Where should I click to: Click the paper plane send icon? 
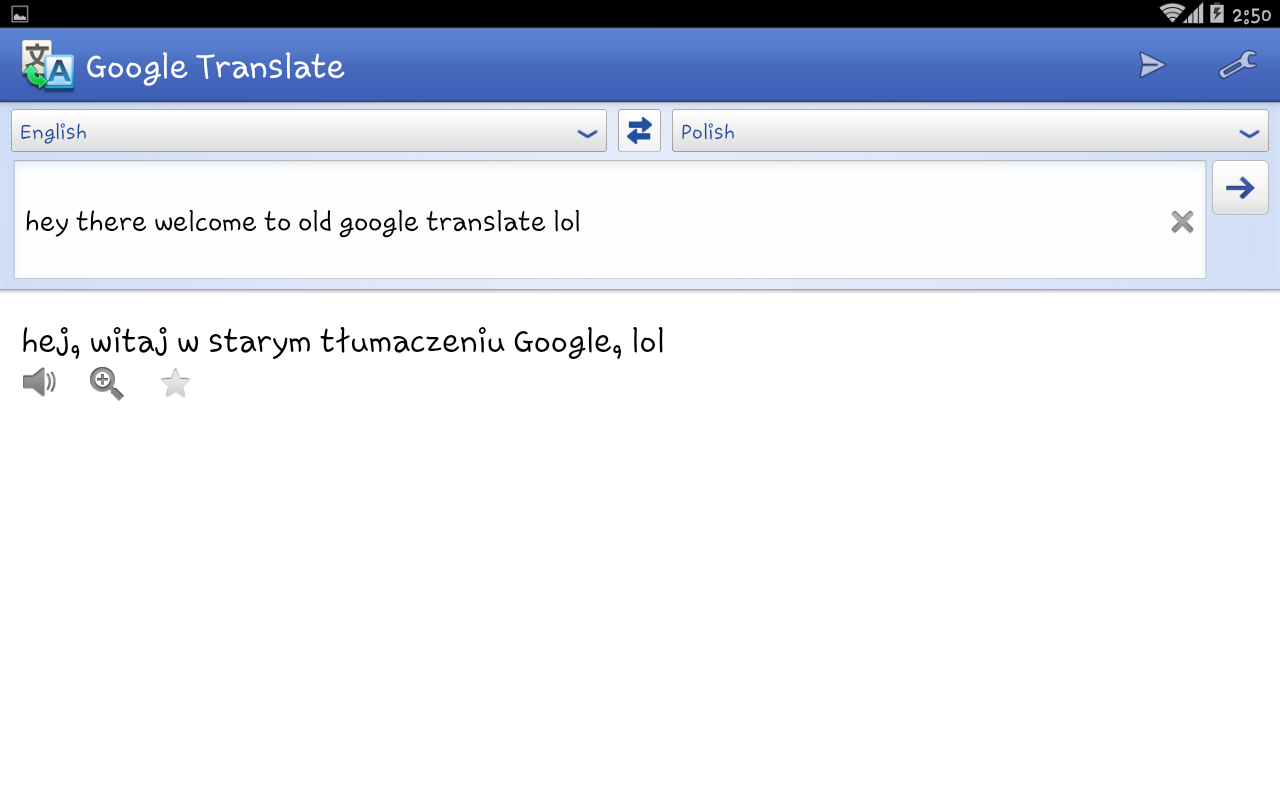[1152, 66]
